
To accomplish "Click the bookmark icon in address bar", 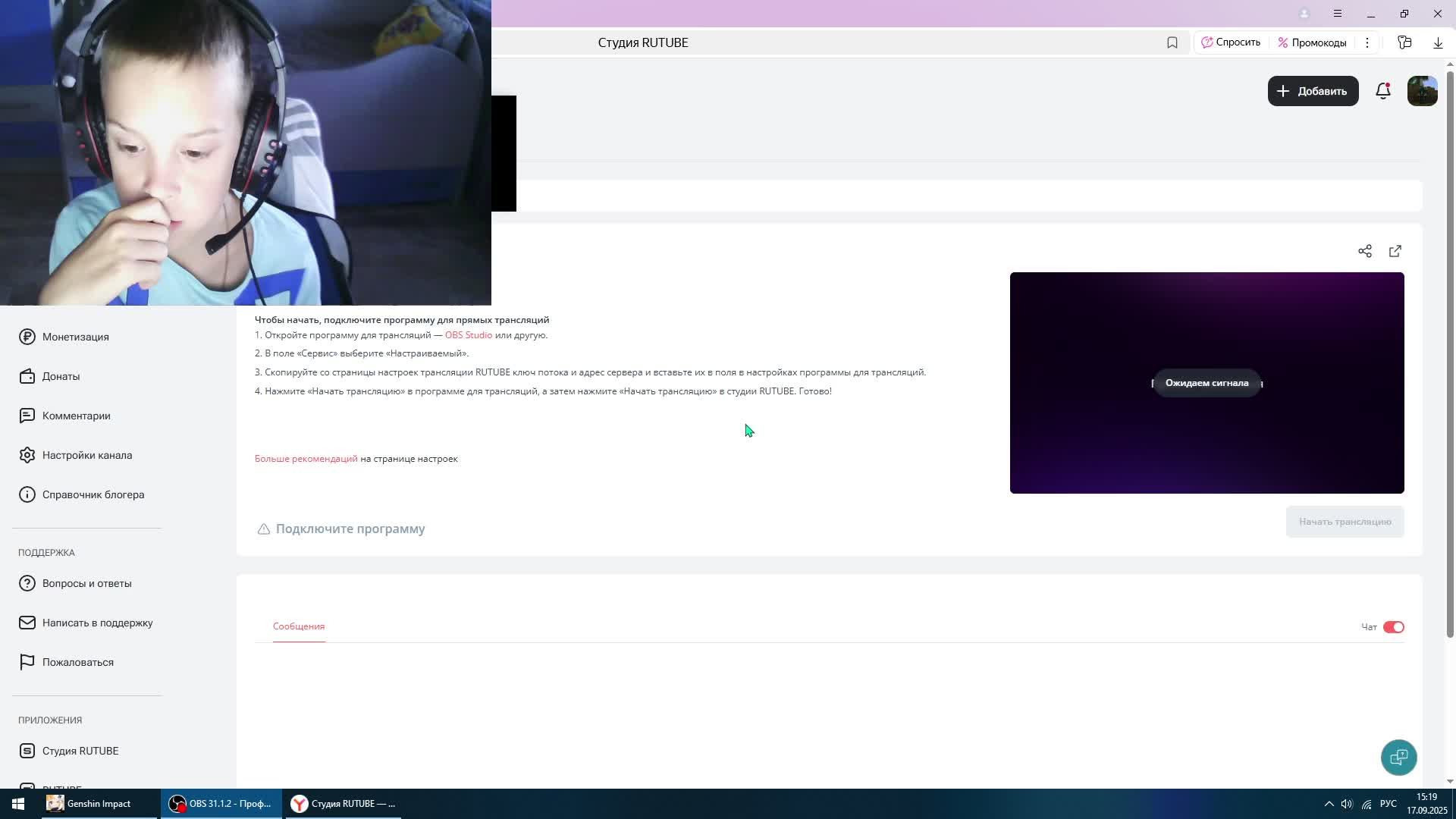I will [1172, 42].
